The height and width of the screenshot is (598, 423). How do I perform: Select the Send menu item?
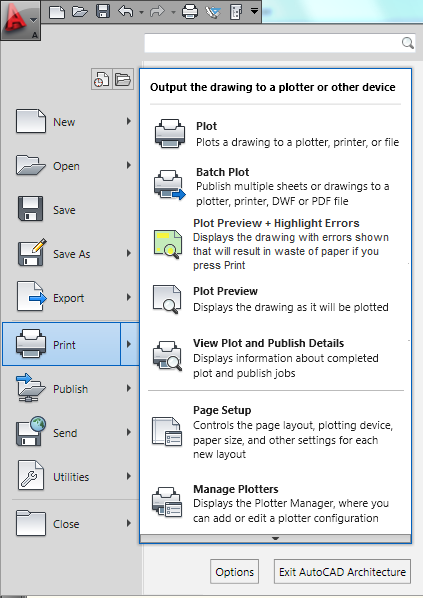(x=64, y=433)
